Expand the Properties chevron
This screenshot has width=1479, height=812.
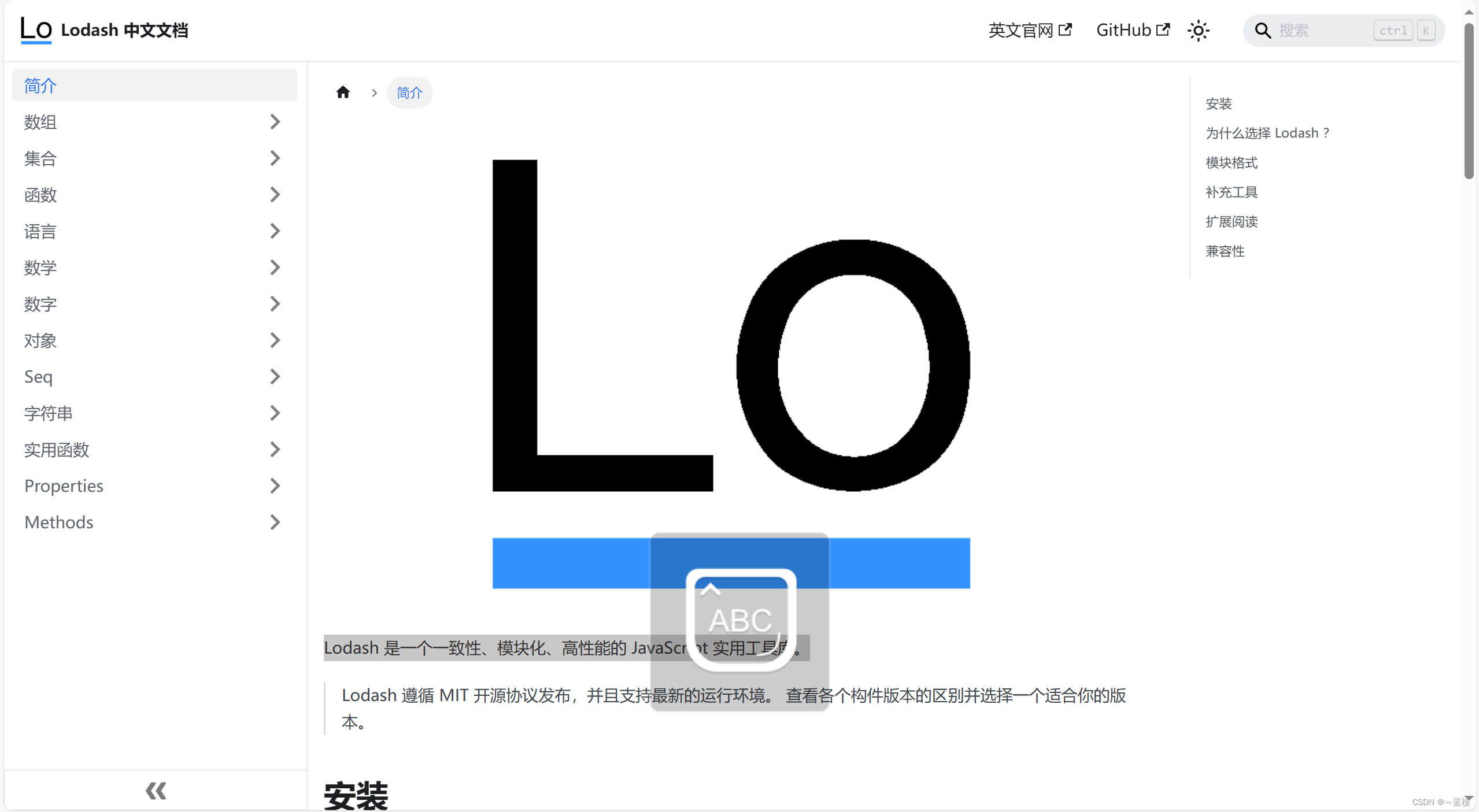point(275,486)
